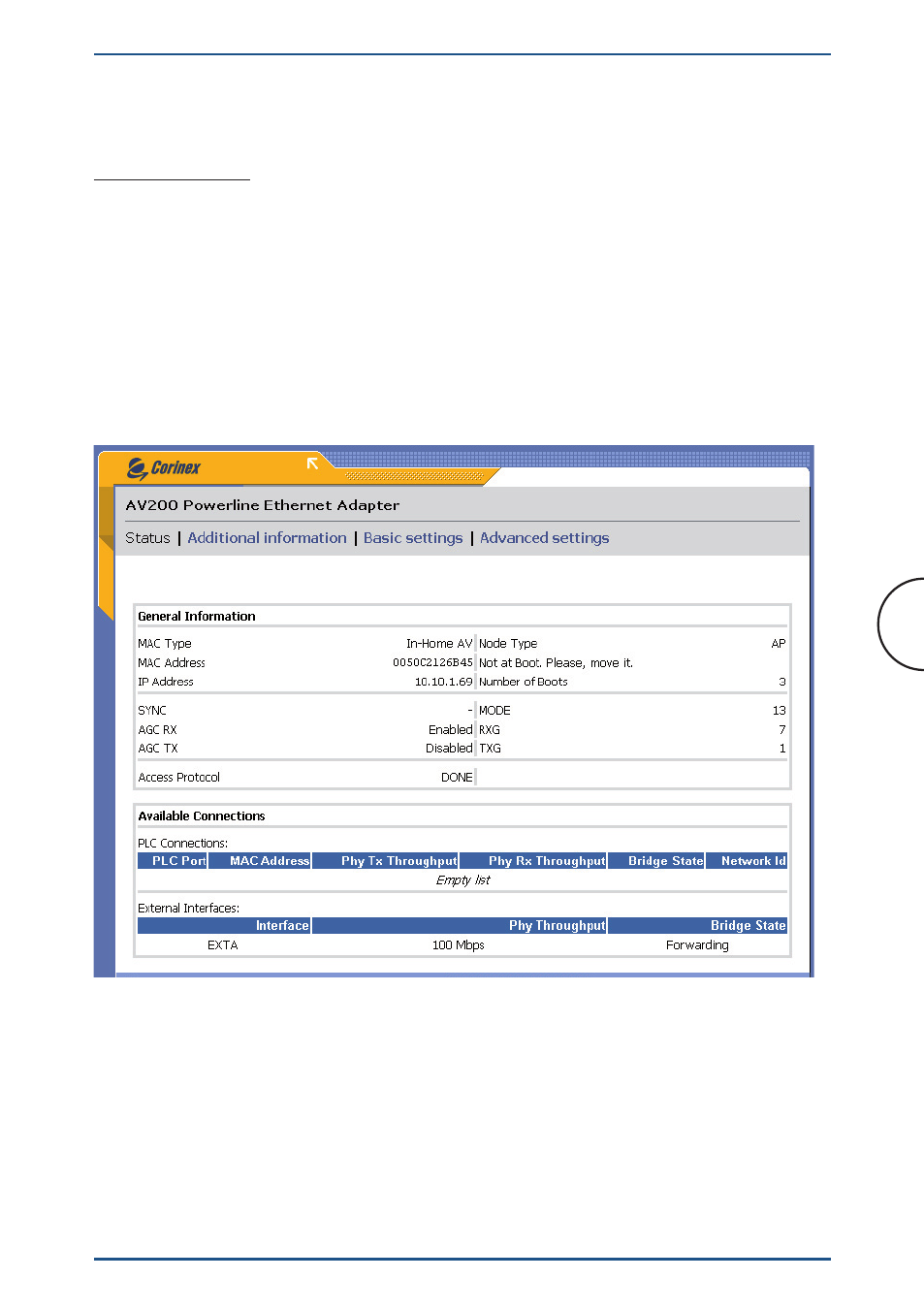Screen dimensions: 924x1311
Task: Click the white arrow icon beside the logo
Action: [x=312, y=464]
